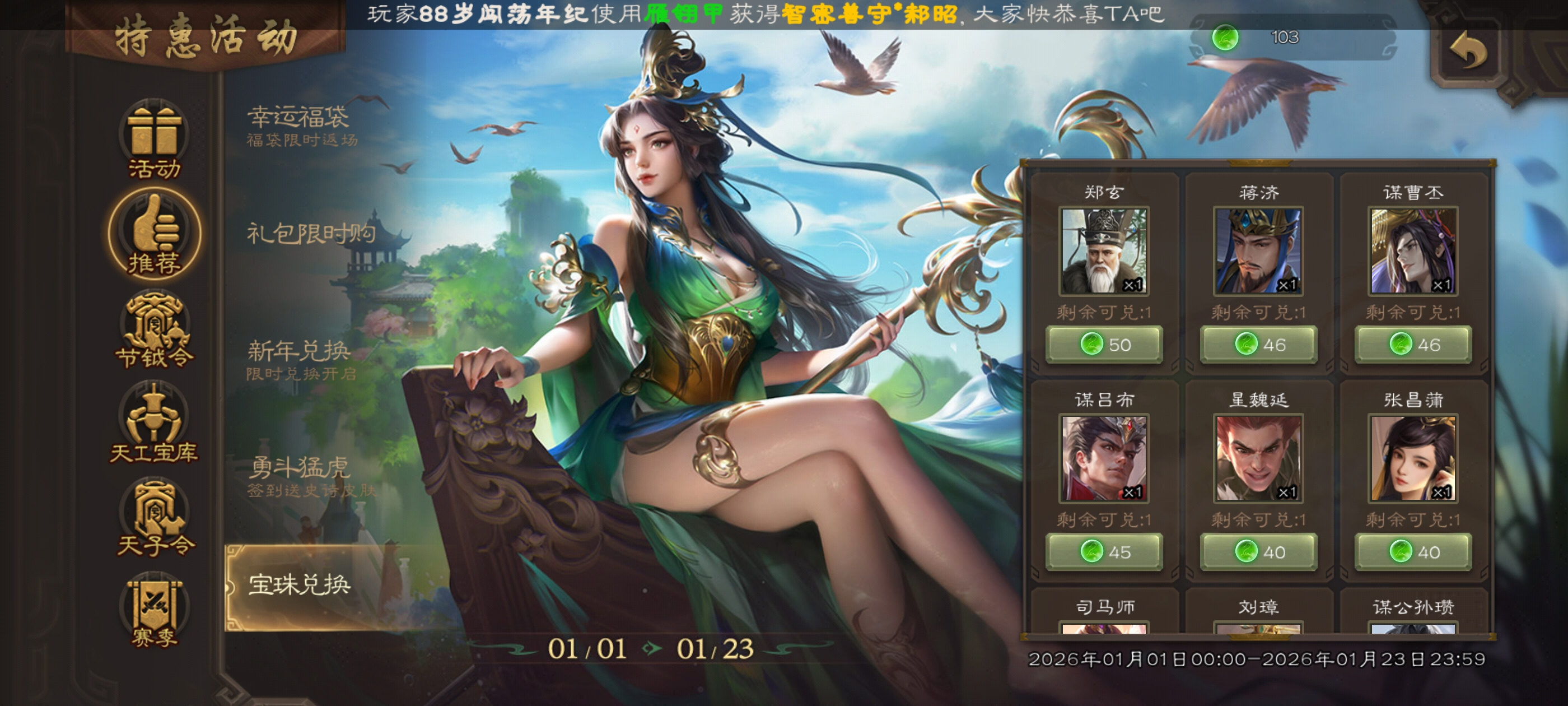Redeem 星魏延 for 40 orbs
The width and height of the screenshot is (1568, 706).
[1259, 552]
